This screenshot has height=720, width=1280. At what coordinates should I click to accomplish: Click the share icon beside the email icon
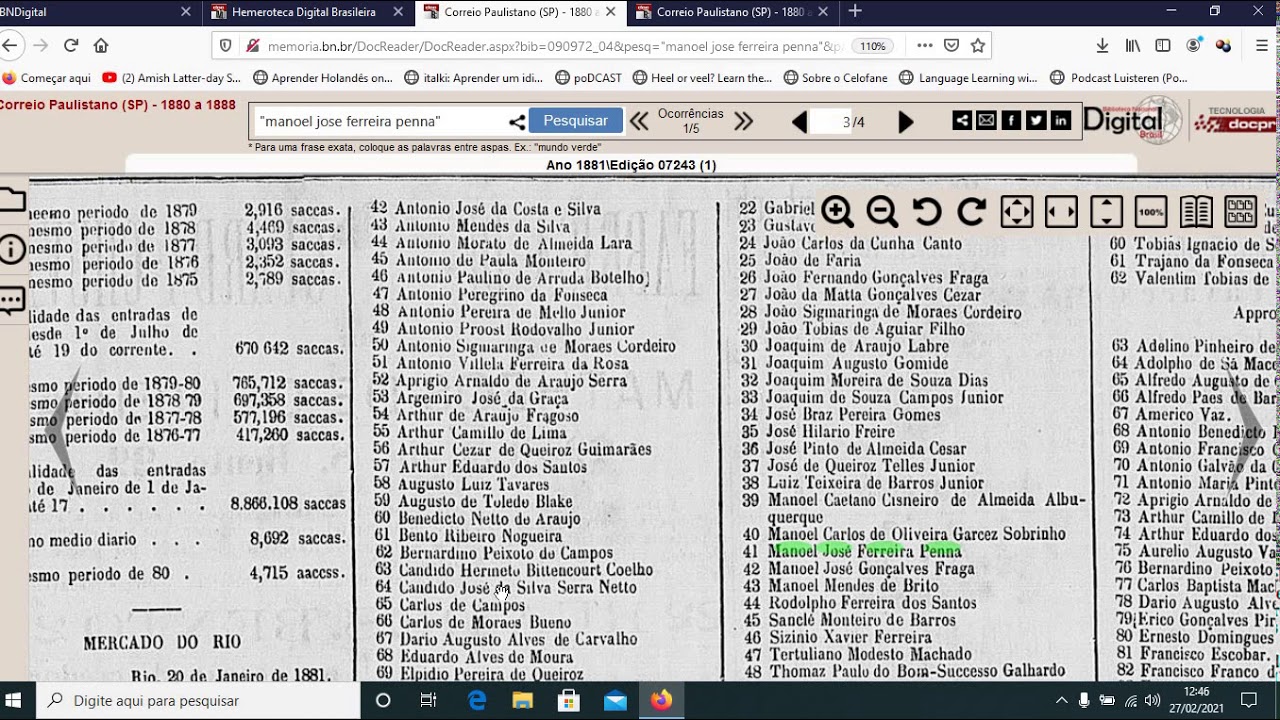tap(961, 121)
